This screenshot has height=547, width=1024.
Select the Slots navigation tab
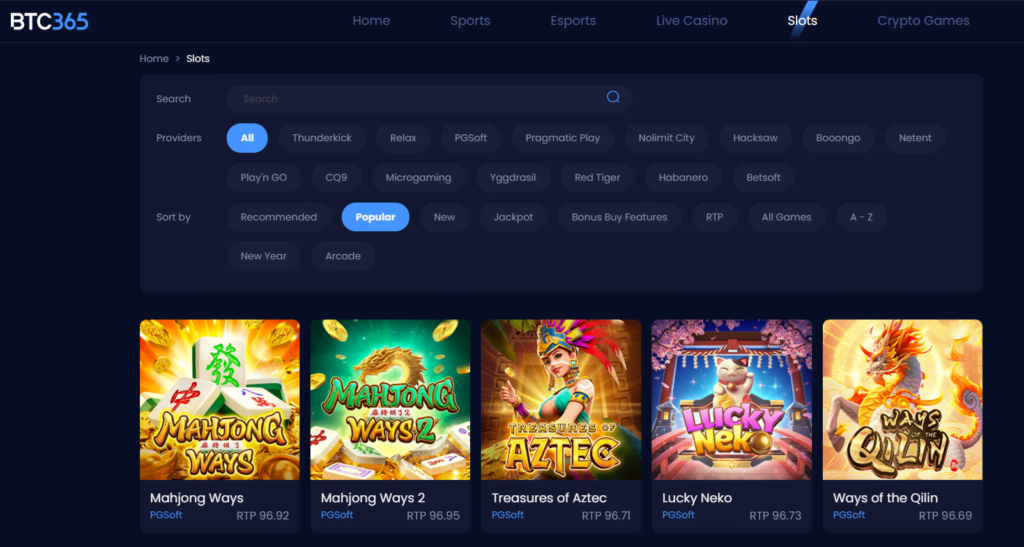click(802, 21)
